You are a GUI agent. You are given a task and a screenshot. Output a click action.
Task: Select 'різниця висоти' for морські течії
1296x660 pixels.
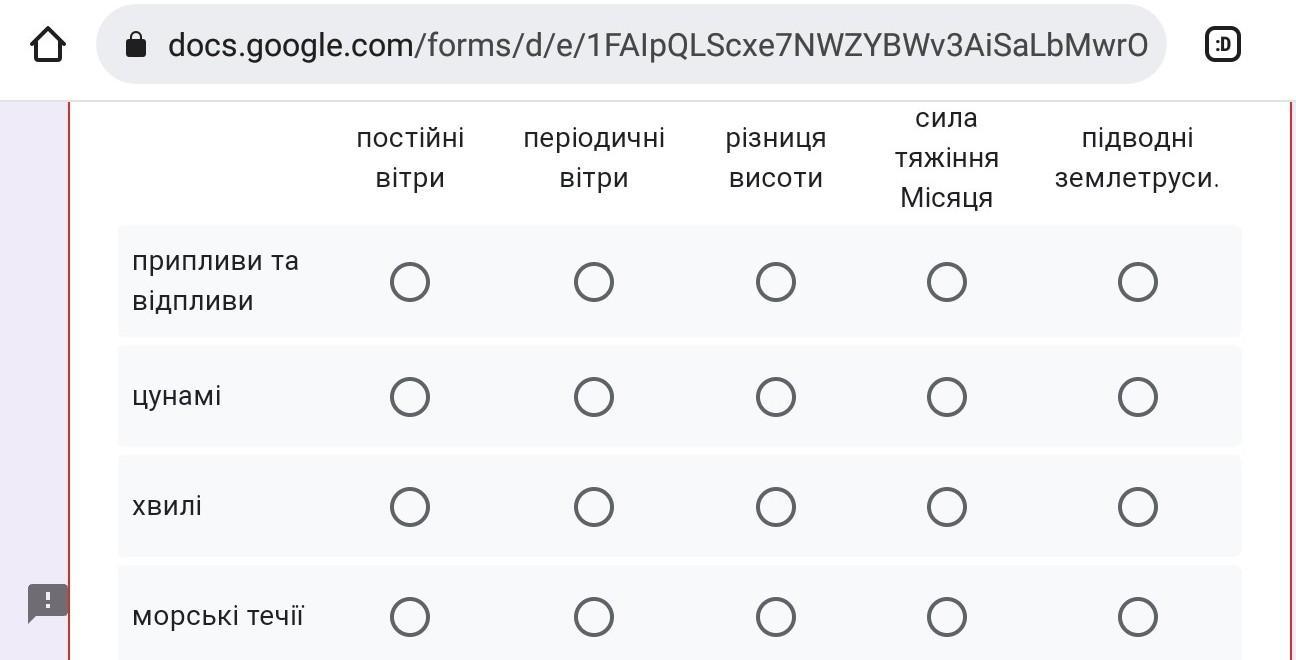(x=775, y=617)
